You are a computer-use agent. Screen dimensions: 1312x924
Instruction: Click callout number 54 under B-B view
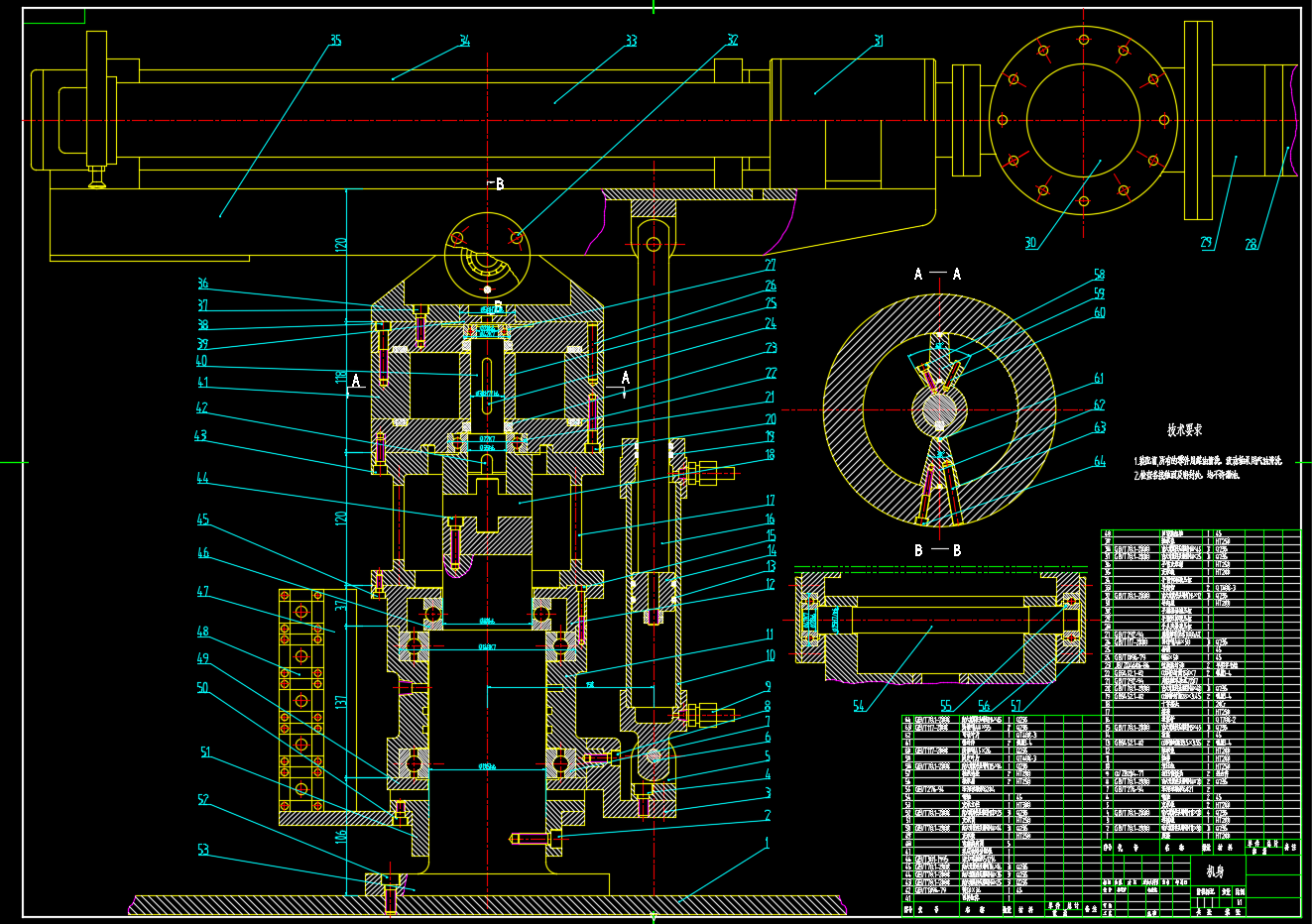click(x=859, y=706)
